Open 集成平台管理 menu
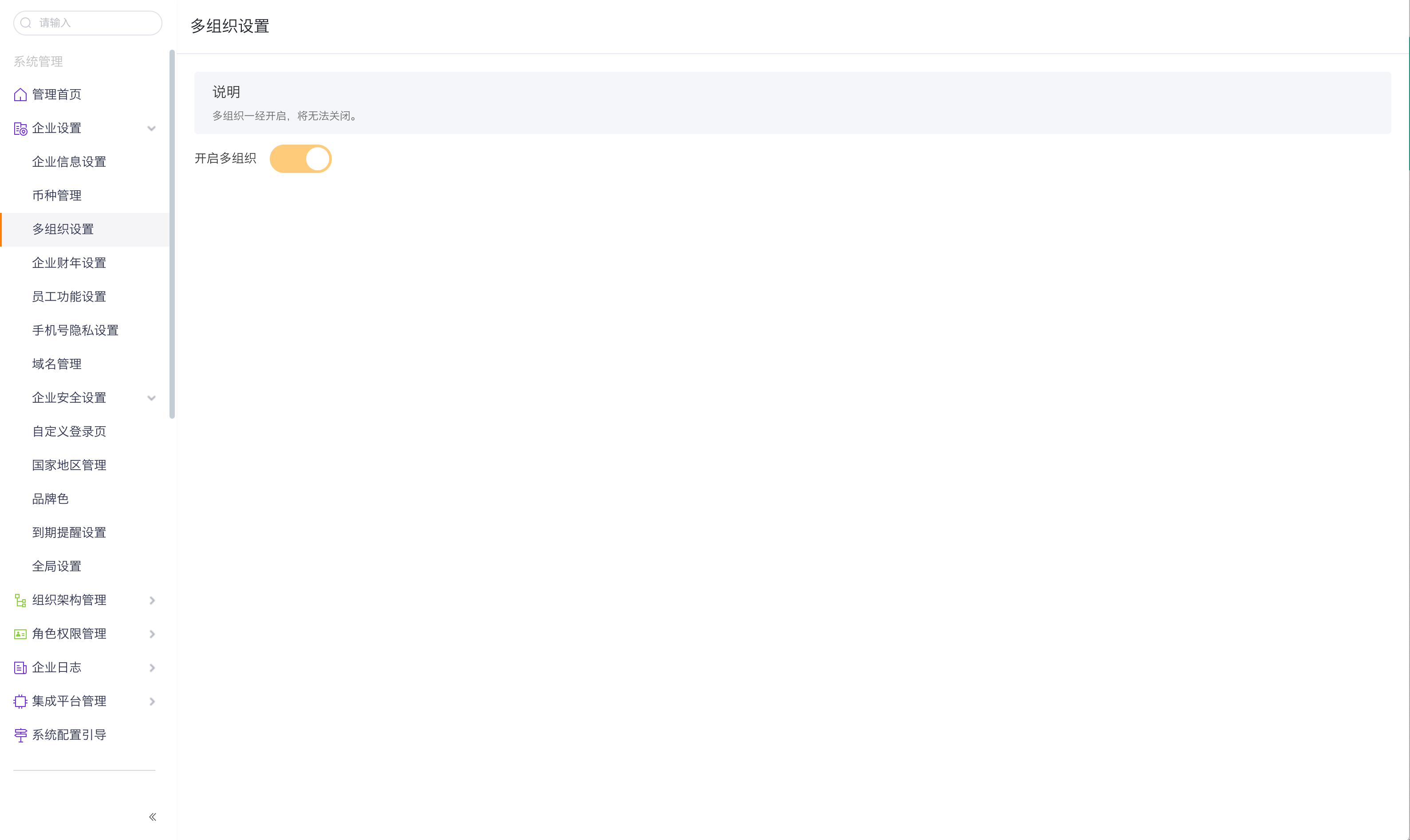1410x840 pixels. pyautogui.click(x=84, y=701)
